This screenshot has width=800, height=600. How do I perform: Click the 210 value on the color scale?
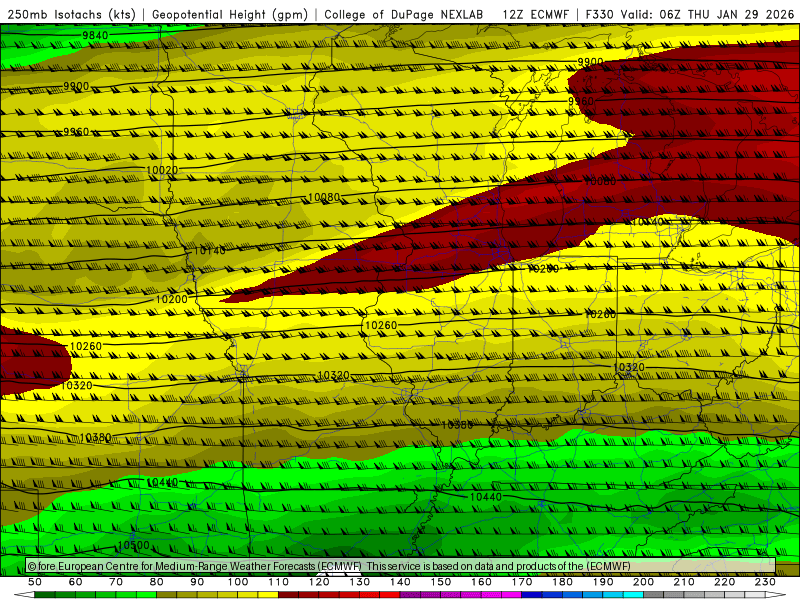[685, 582]
